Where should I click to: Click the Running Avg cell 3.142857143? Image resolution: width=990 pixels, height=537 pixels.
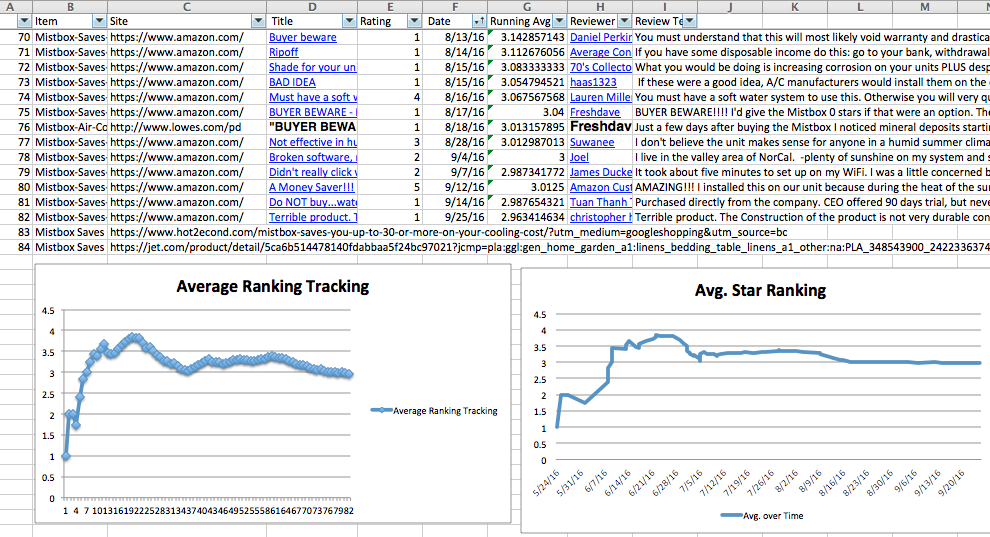pyautogui.click(x=527, y=37)
